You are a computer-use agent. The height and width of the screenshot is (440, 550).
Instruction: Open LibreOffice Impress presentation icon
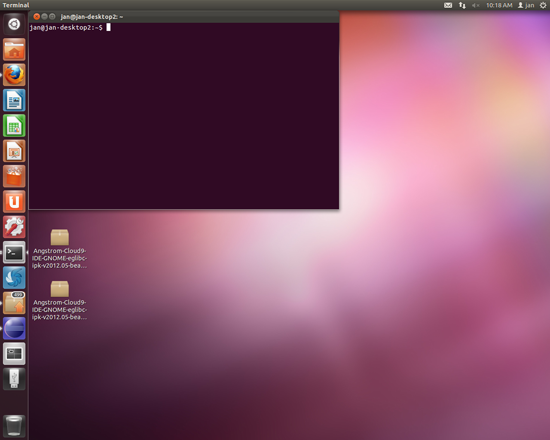14,151
